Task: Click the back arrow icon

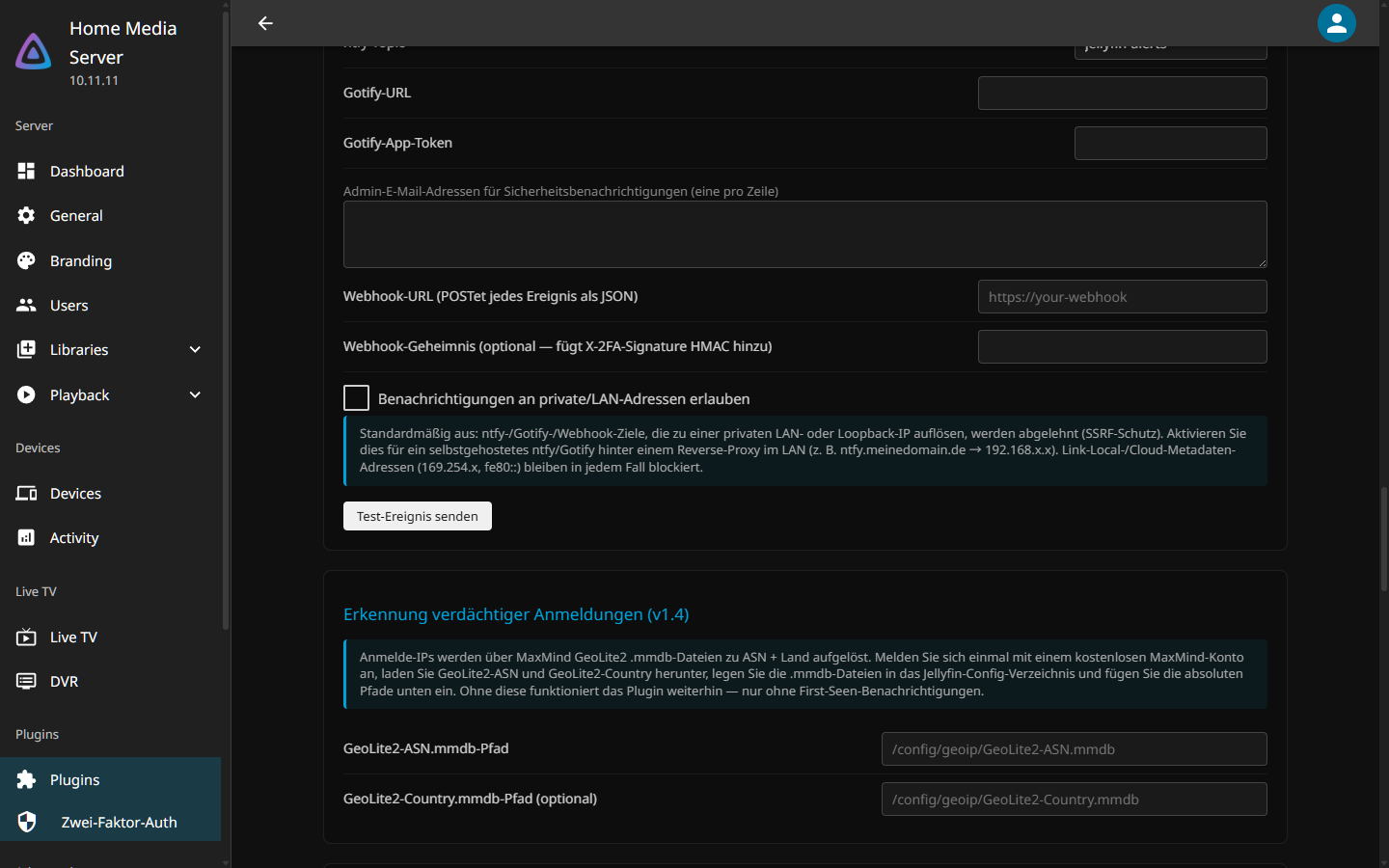Action: pyautogui.click(x=265, y=23)
